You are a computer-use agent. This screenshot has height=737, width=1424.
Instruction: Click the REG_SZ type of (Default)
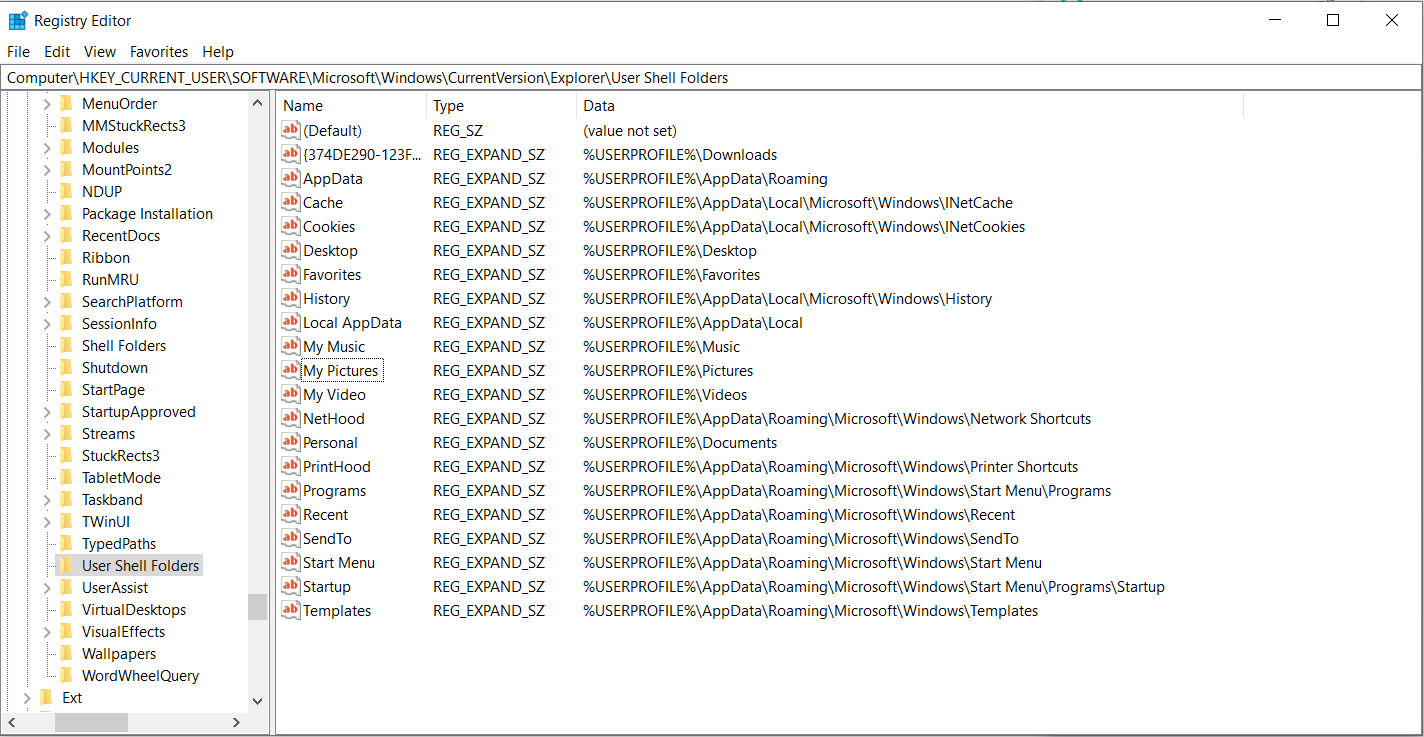coord(458,130)
